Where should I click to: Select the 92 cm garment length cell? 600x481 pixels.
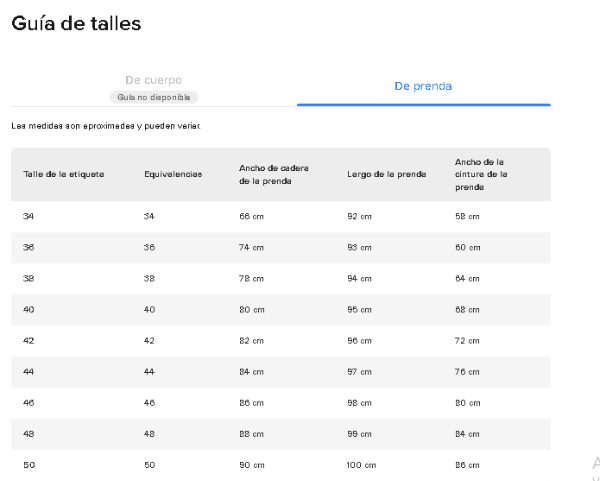[358, 216]
